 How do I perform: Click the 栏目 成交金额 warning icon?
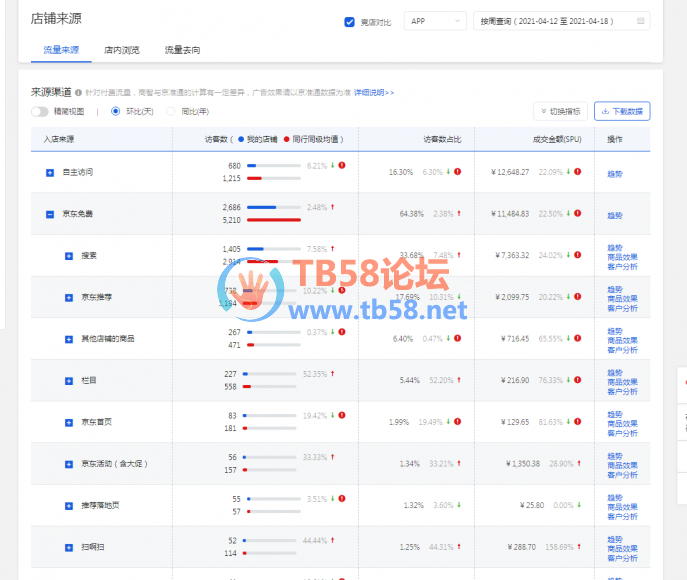(x=577, y=380)
